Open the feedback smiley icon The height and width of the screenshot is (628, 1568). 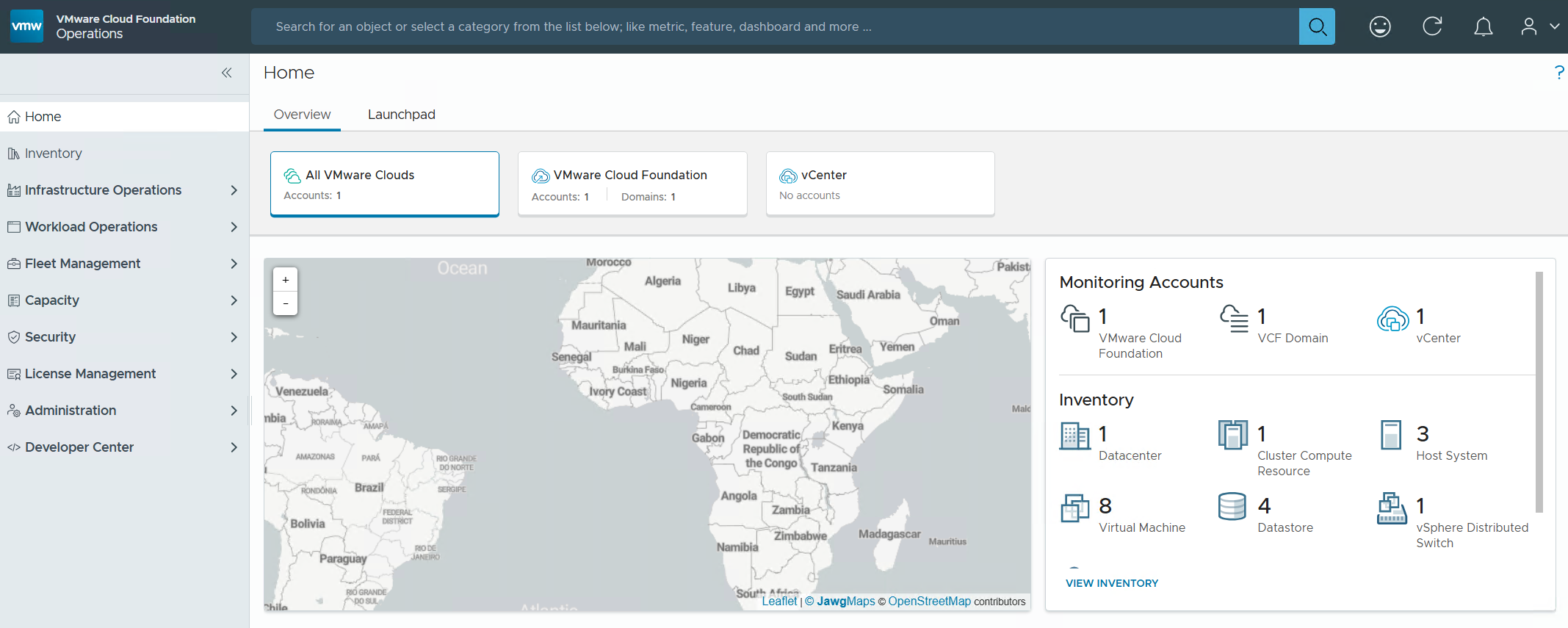click(x=1380, y=27)
